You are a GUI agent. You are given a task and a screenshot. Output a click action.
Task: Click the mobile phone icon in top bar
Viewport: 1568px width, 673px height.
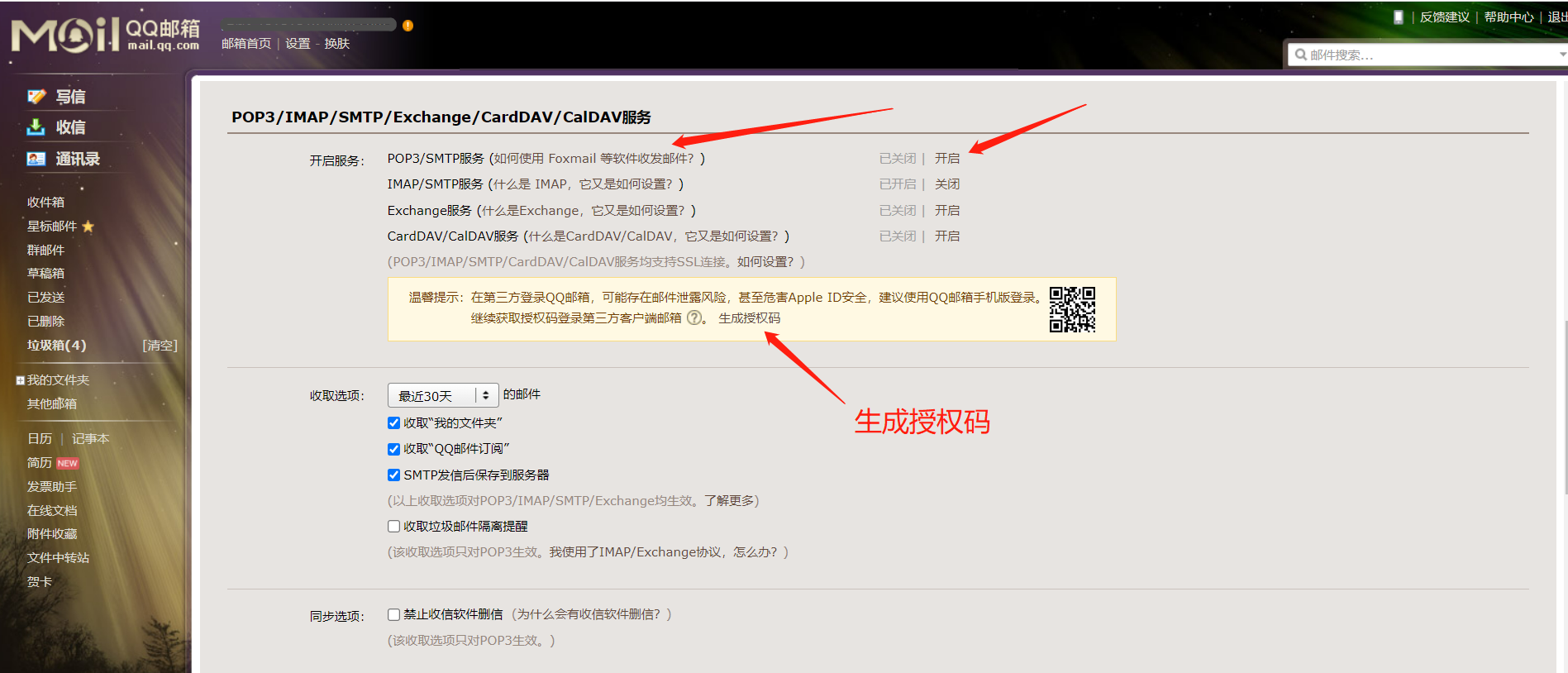point(1399,17)
